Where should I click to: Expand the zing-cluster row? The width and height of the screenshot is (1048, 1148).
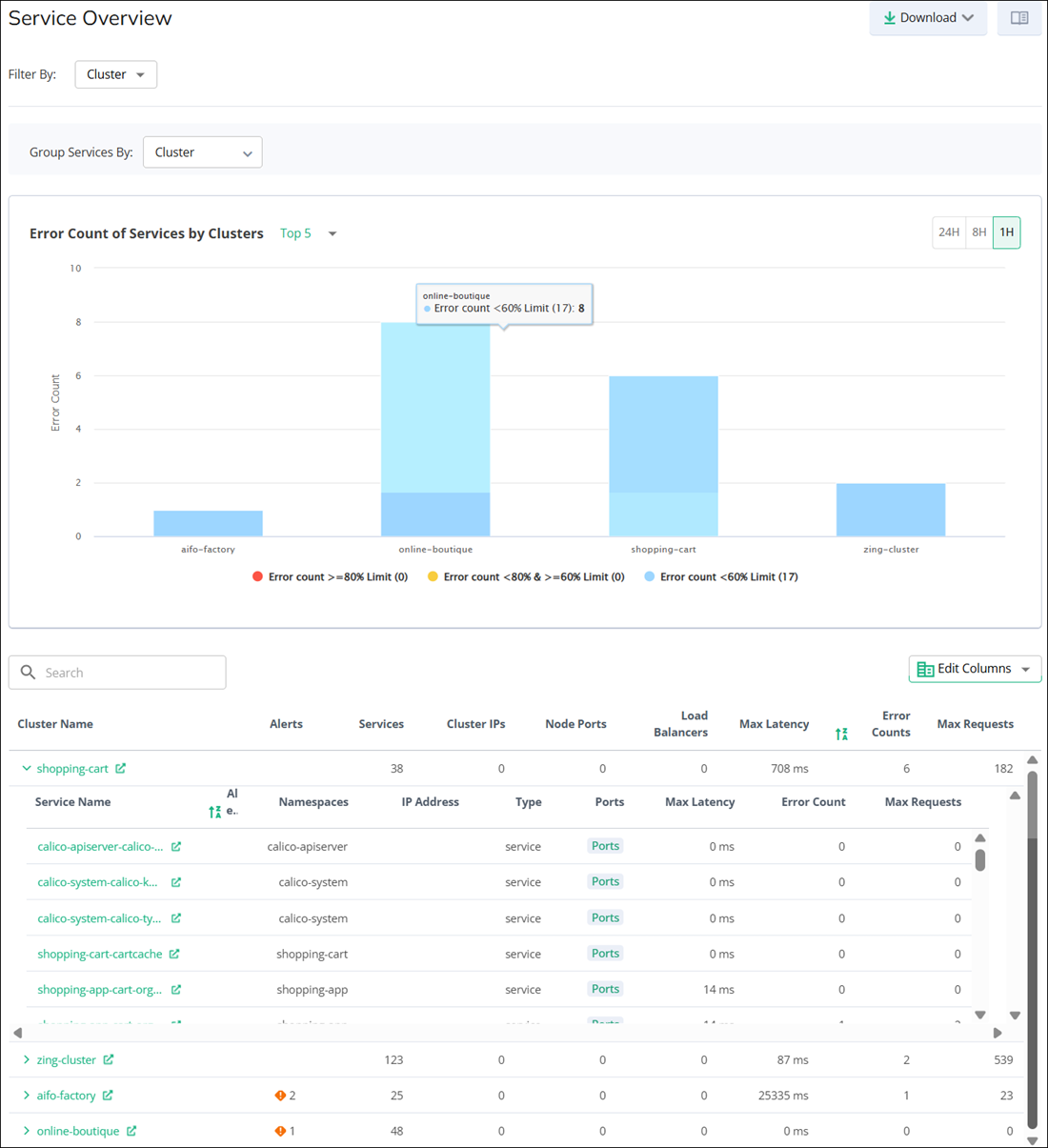coord(27,1059)
